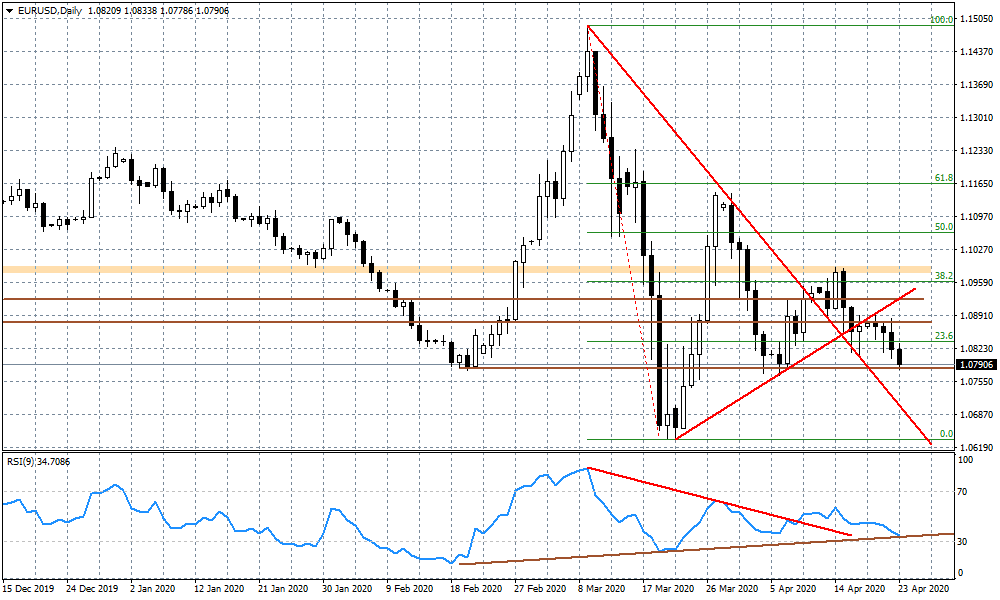Select the orange horizontal resistance zone rectangle

click(466, 270)
